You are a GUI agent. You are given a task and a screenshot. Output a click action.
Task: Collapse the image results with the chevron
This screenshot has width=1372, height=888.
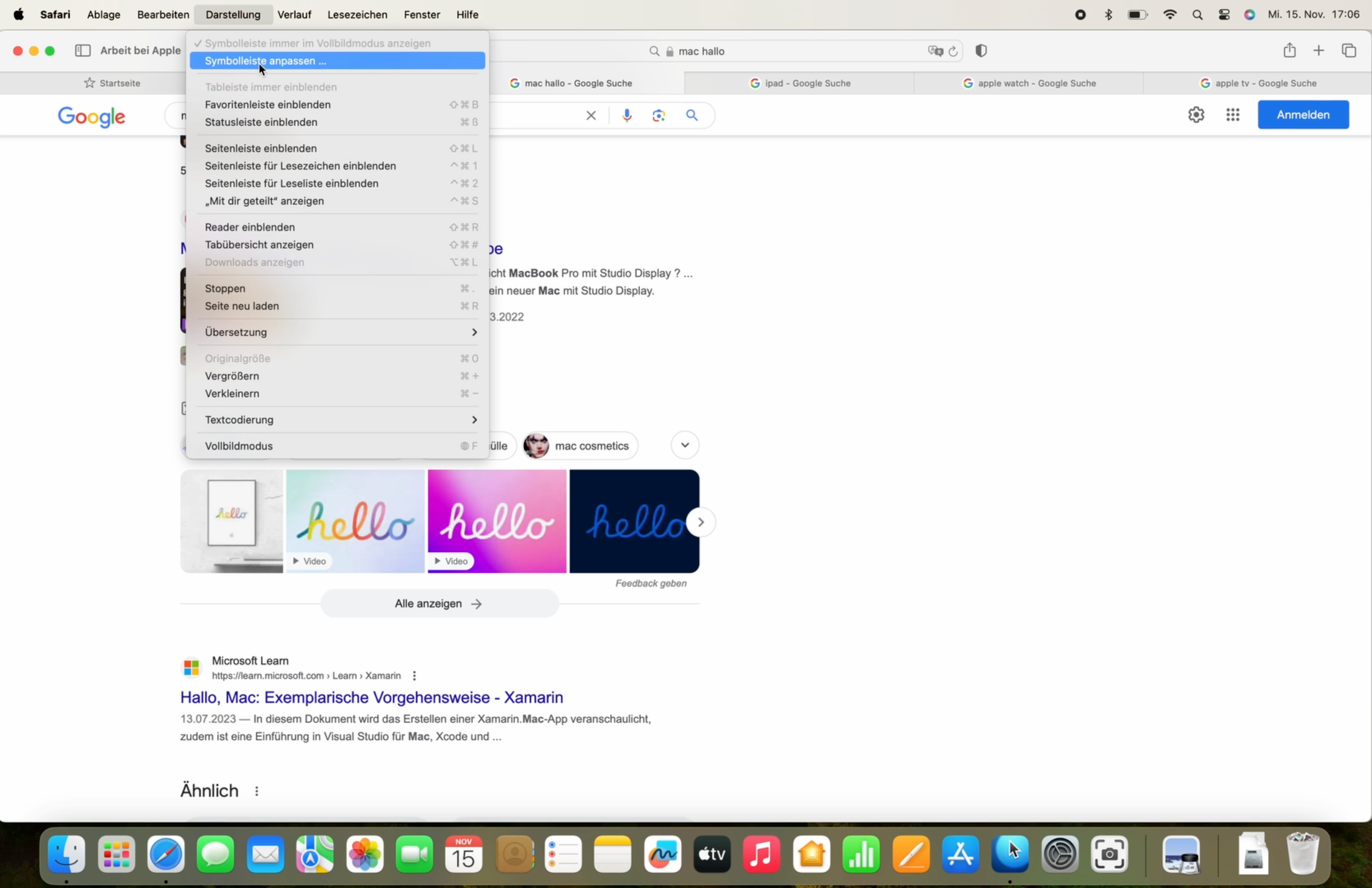(x=685, y=445)
